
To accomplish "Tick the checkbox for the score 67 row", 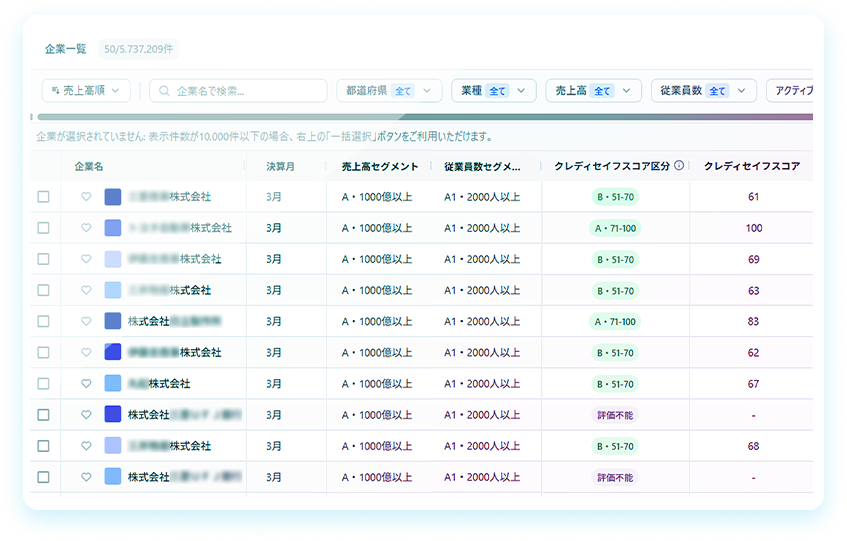I will click(x=43, y=383).
